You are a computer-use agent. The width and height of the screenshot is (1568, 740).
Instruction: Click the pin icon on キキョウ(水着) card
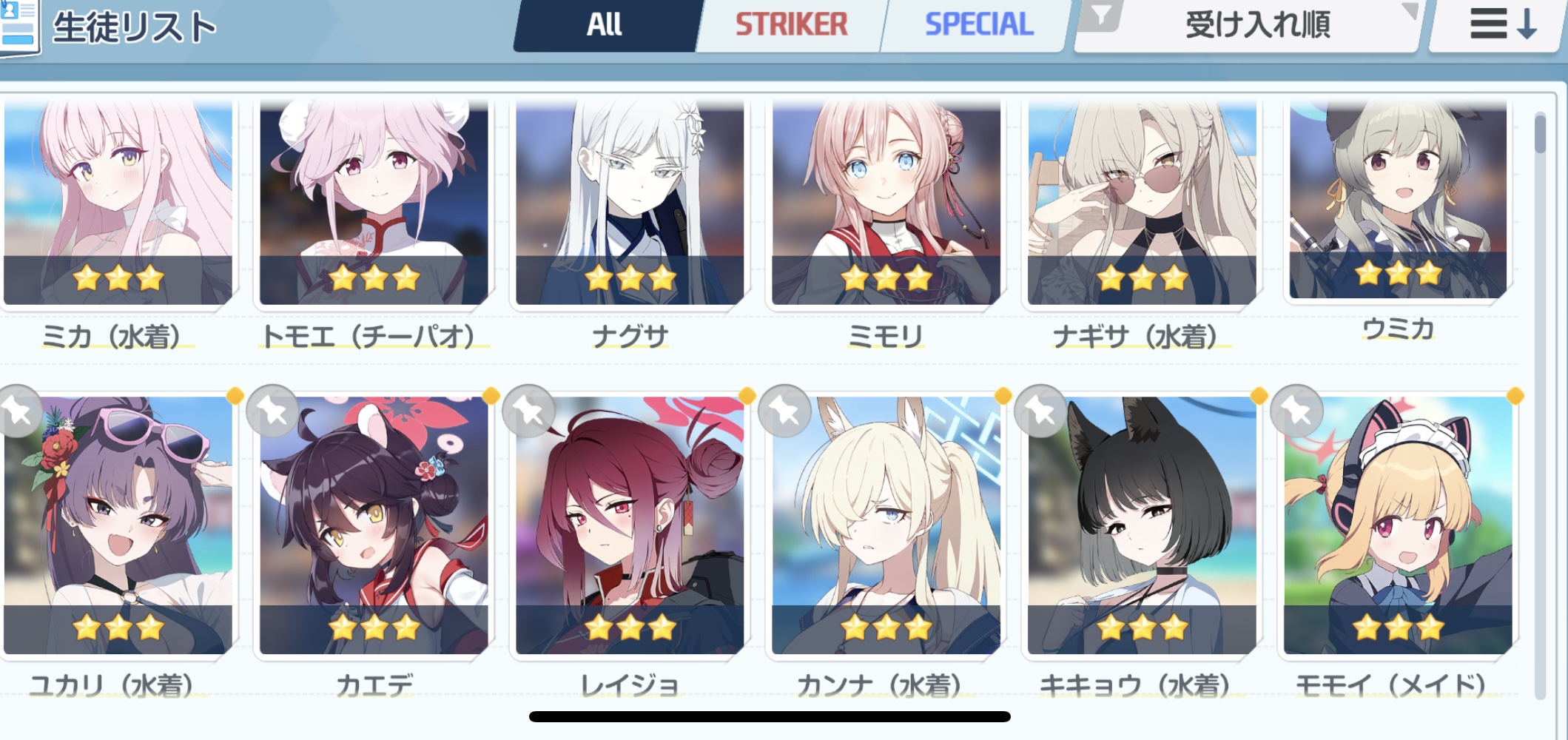[x=1041, y=411]
